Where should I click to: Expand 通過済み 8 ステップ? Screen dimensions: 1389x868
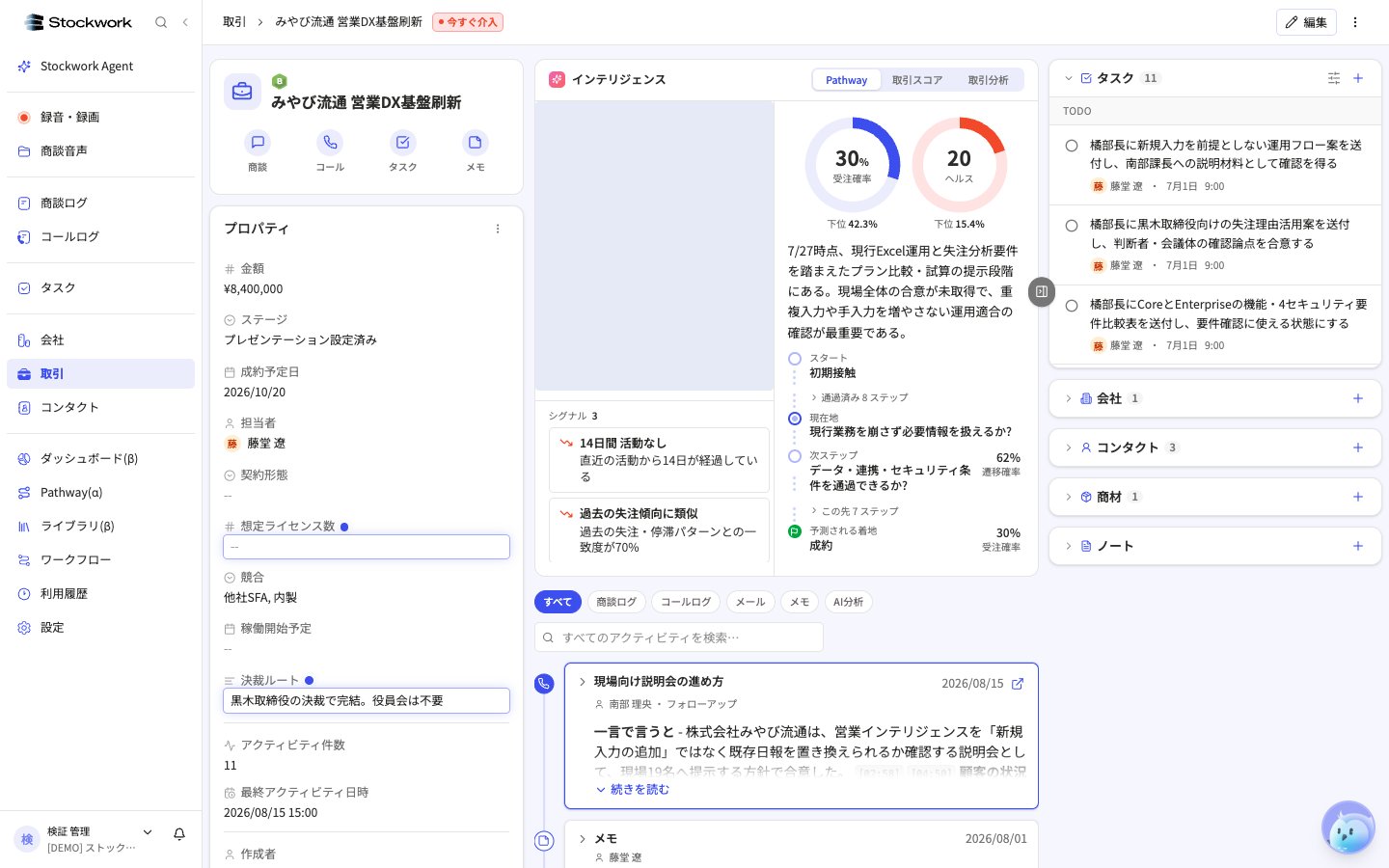pos(858,397)
